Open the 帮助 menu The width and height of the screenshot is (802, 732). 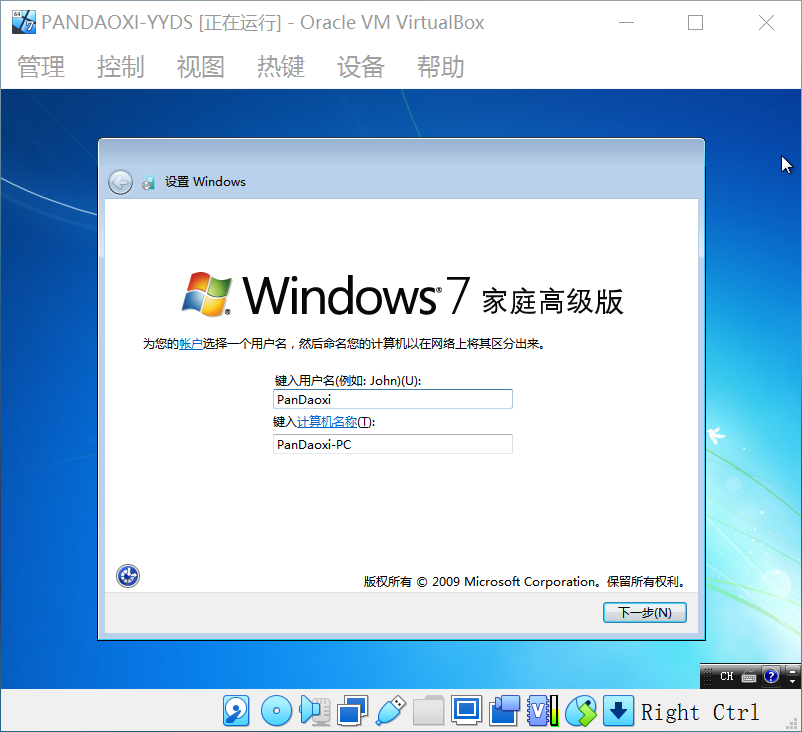click(x=440, y=67)
